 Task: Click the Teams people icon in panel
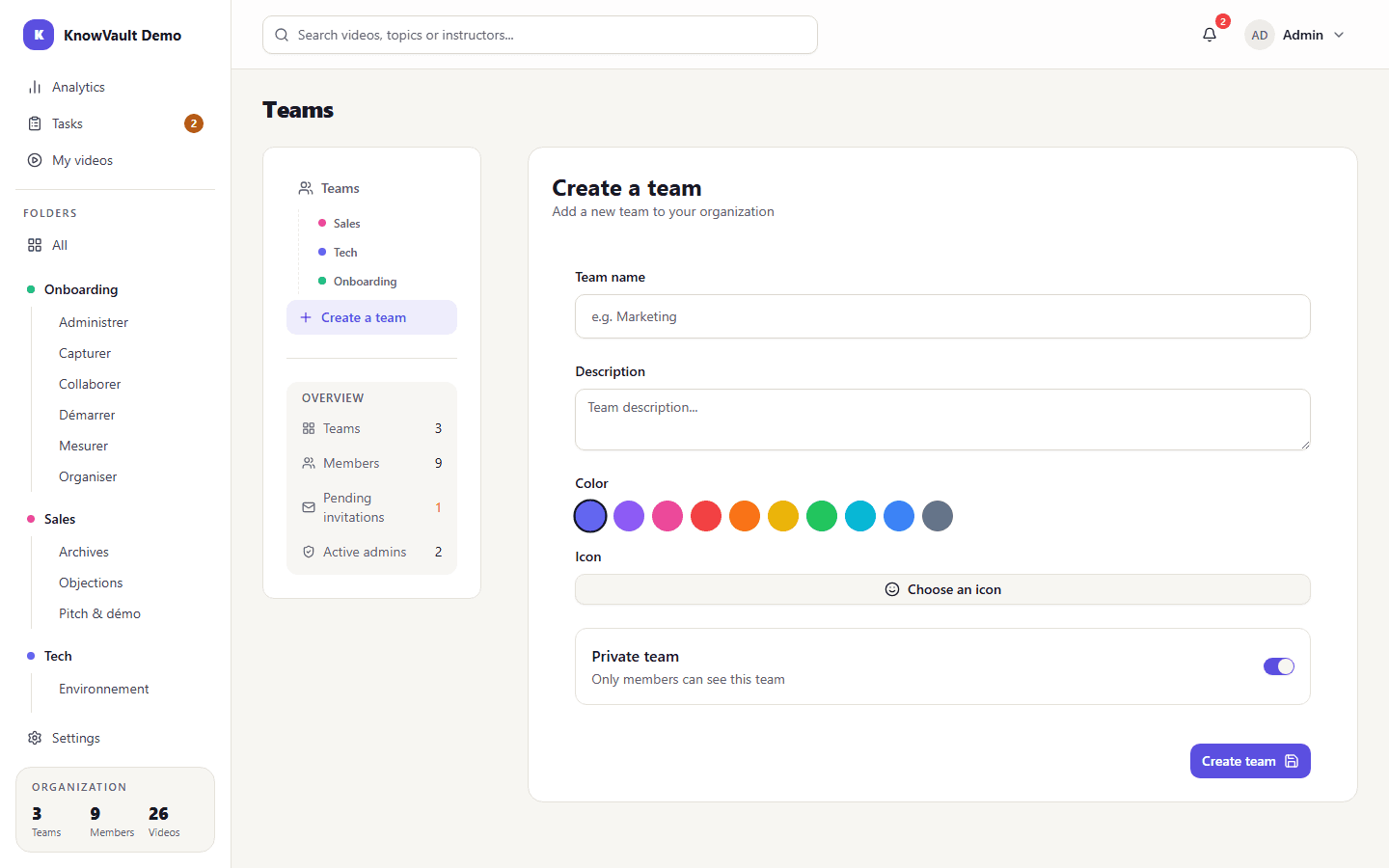[306, 188]
